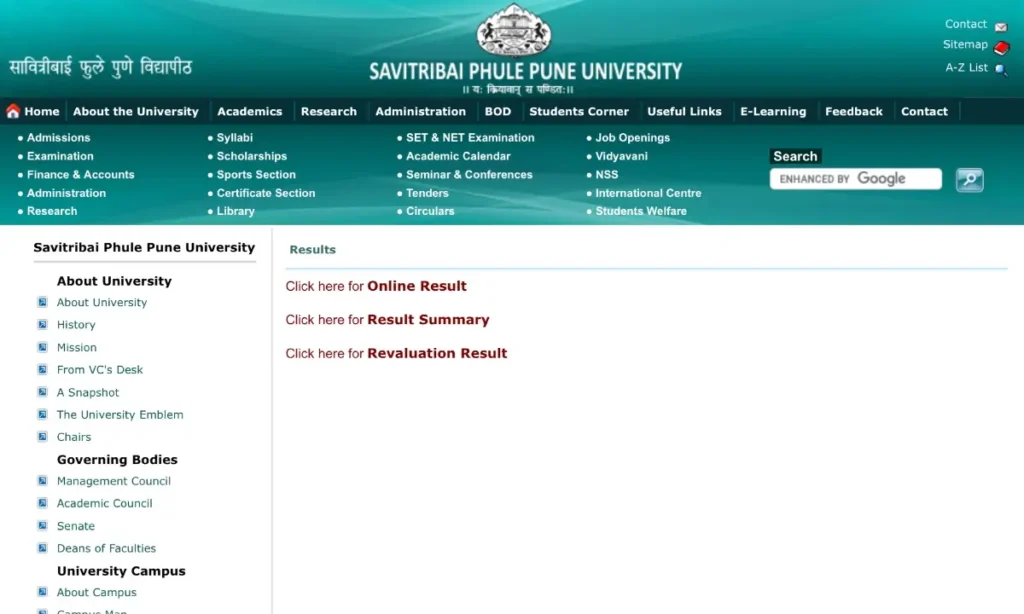Click the document icon beside History link
Viewport: 1024px width, 614px height.
43,324
